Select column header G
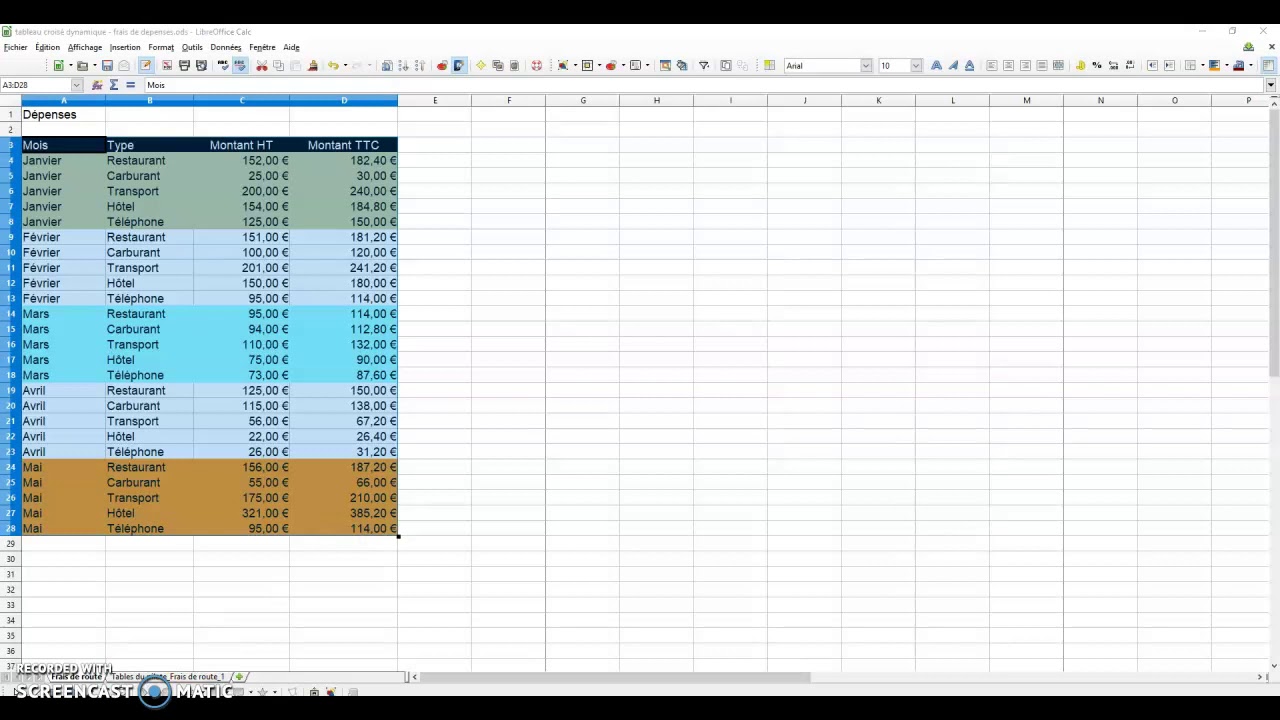 point(583,100)
